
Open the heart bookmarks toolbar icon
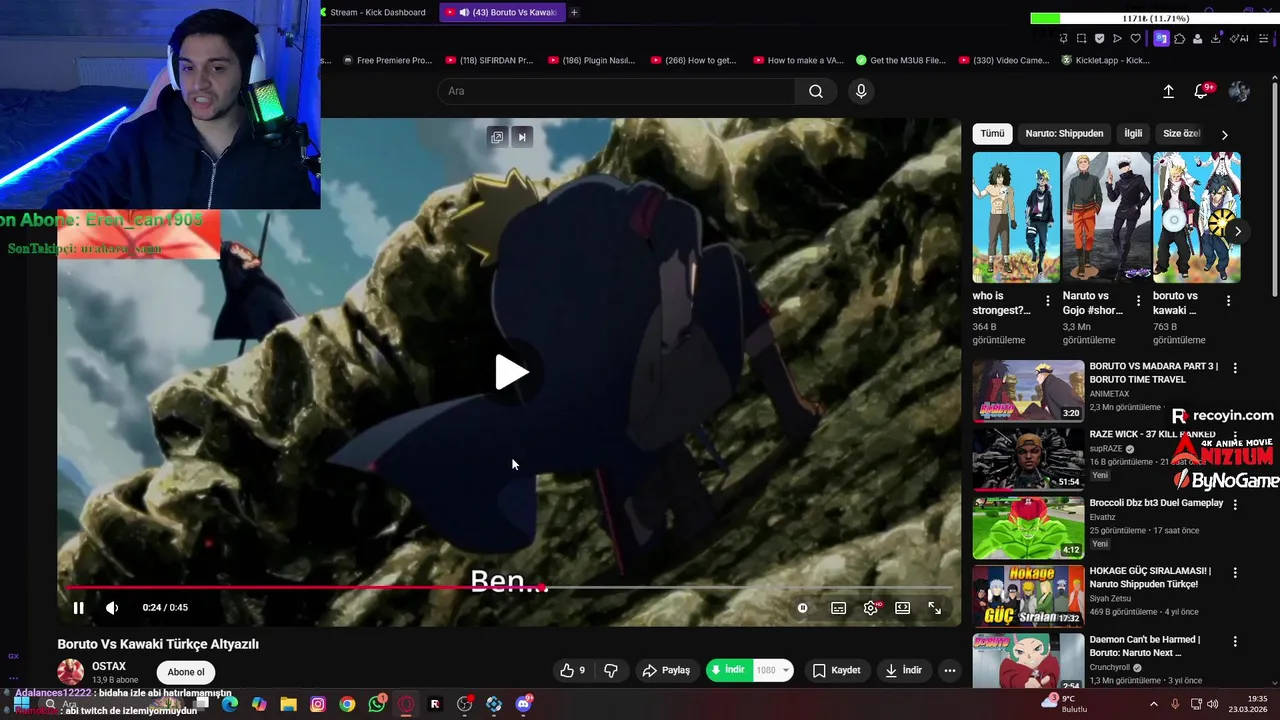(x=1135, y=39)
